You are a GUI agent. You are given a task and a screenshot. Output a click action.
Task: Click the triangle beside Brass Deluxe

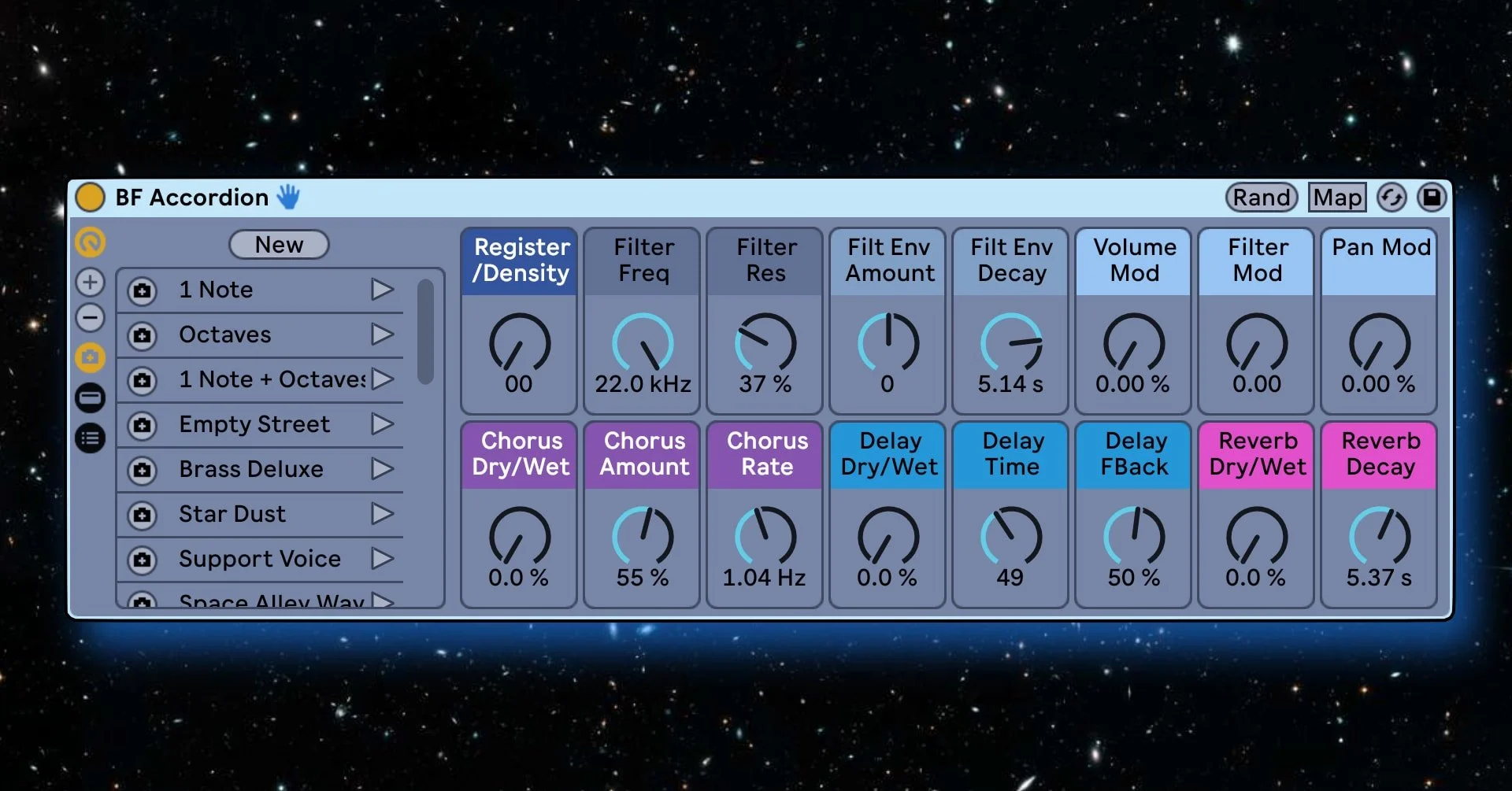click(x=383, y=469)
